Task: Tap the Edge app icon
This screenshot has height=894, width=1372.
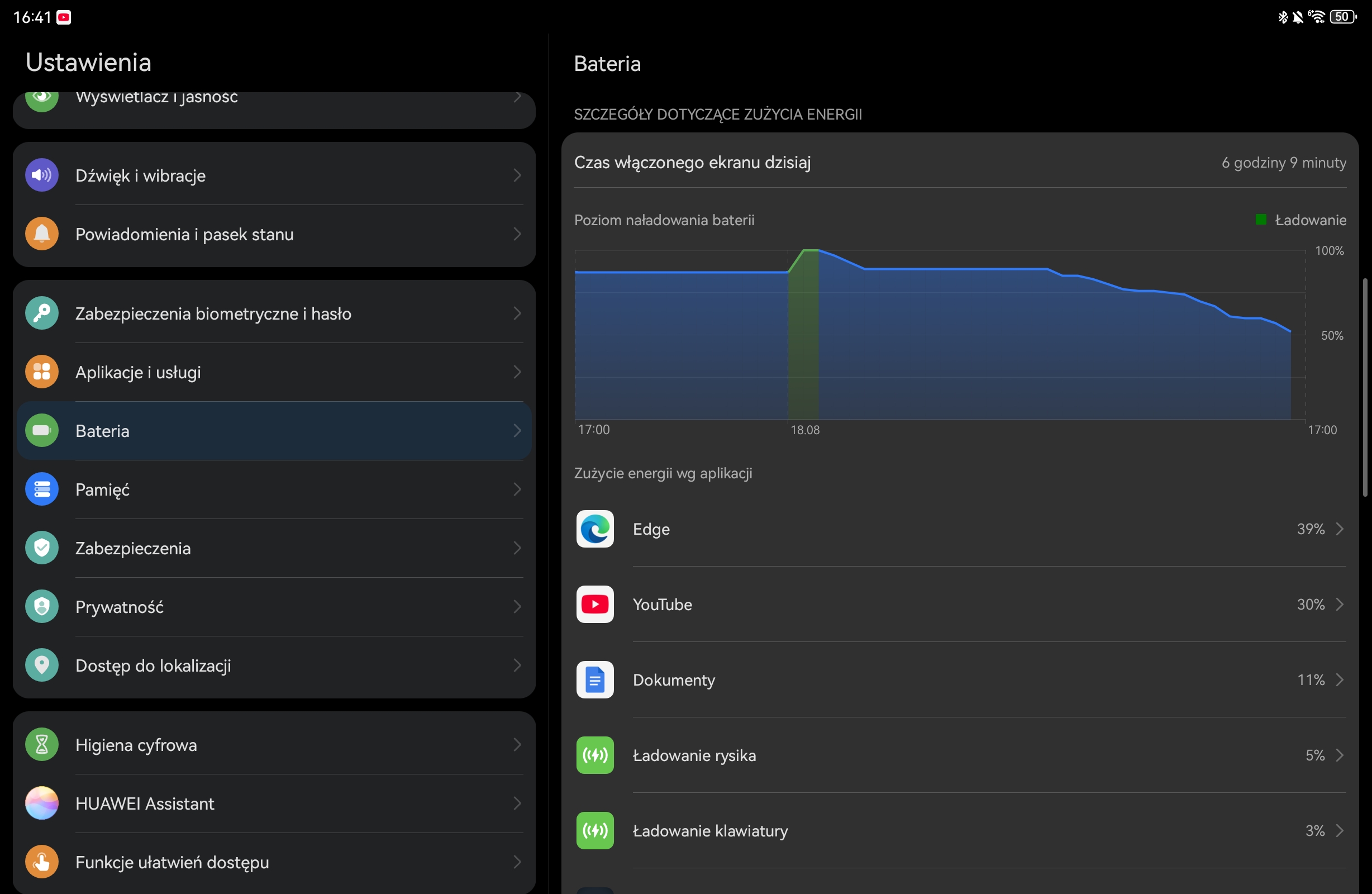Action: pyautogui.click(x=595, y=529)
